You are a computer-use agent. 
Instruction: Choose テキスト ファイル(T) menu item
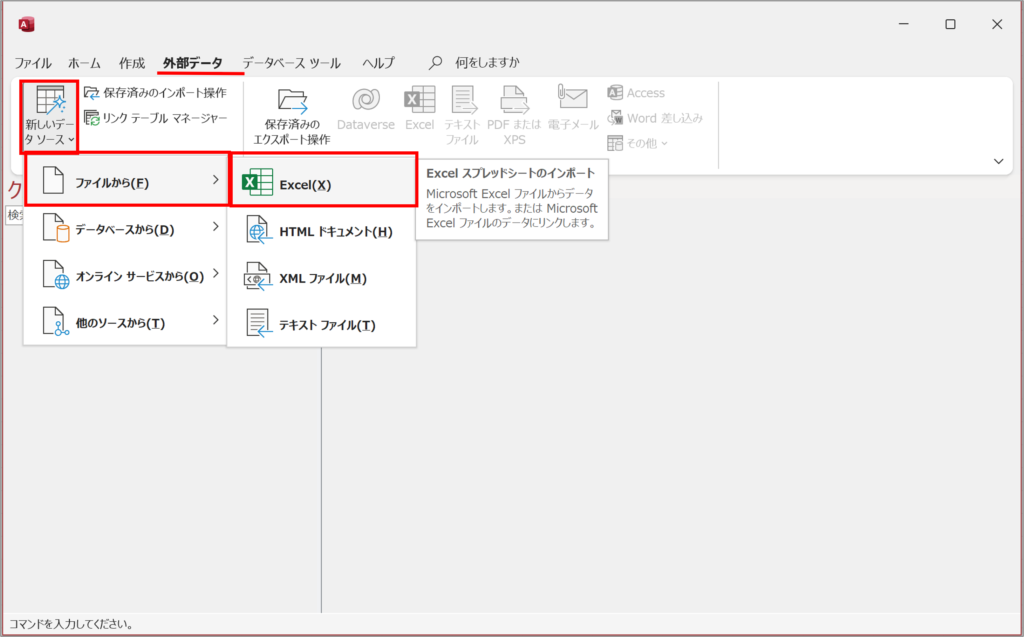click(x=321, y=325)
